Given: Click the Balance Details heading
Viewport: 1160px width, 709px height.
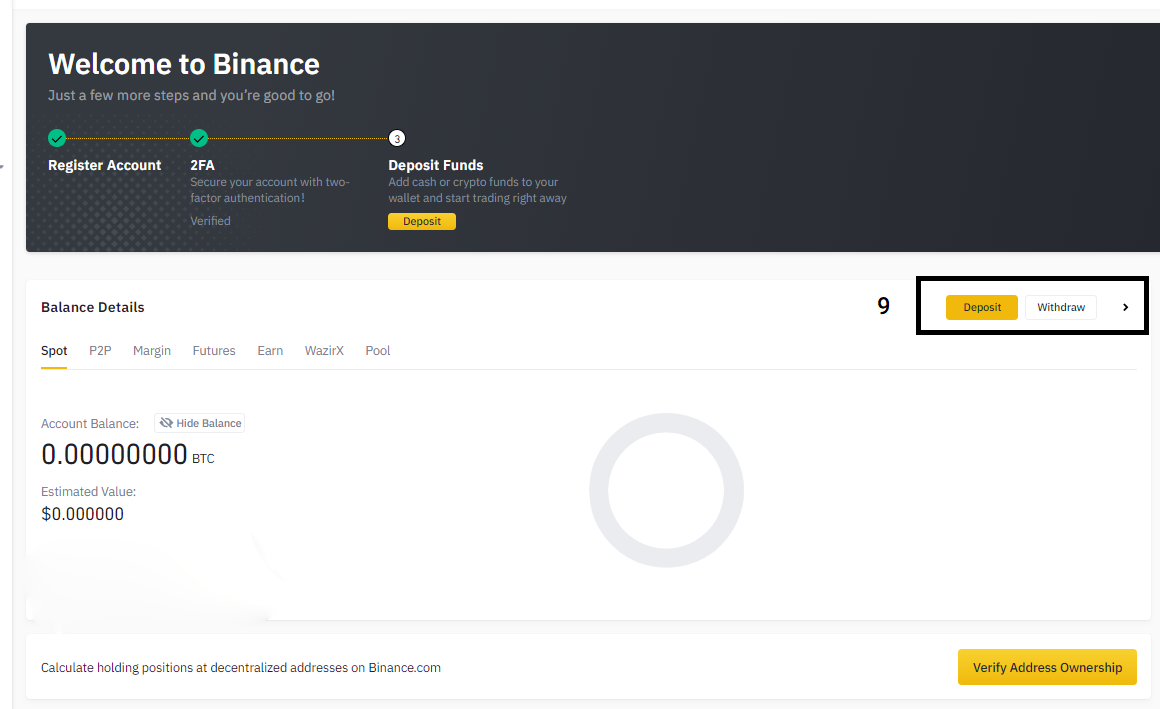Looking at the screenshot, I should point(92,307).
